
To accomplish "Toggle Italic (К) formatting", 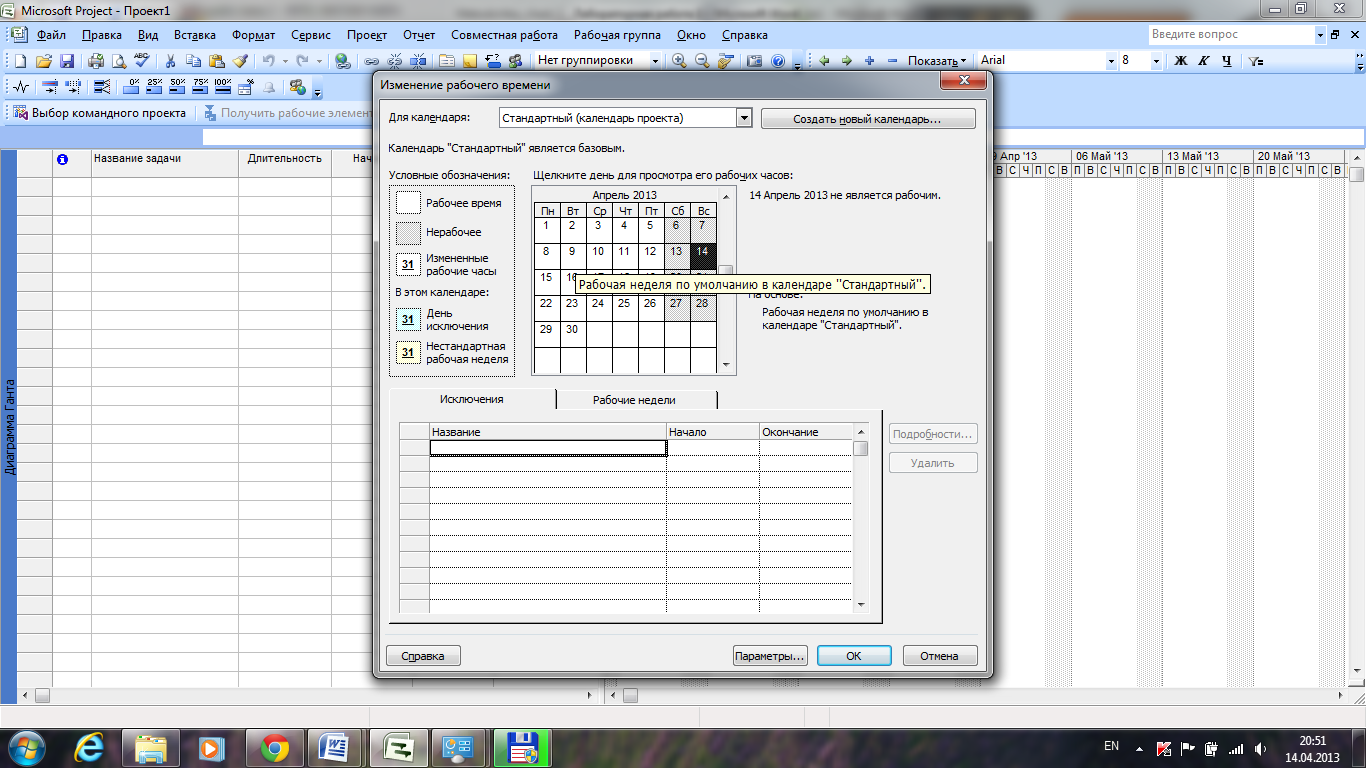I will 1204,61.
